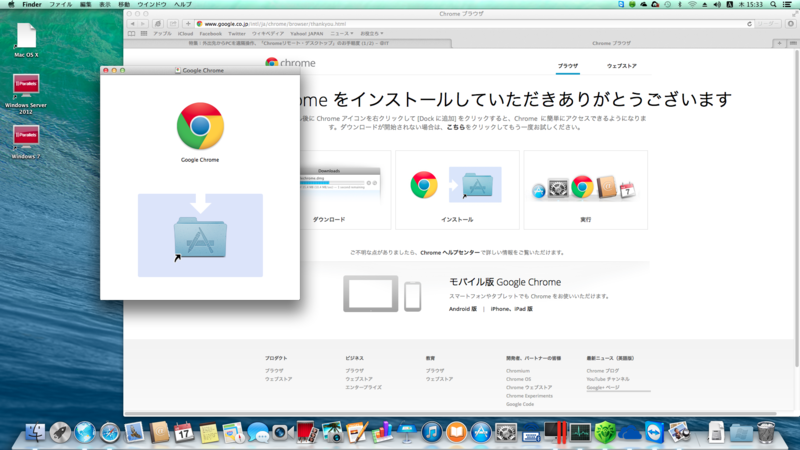Image resolution: width=800 pixels, height=450 pixels.
Task: Click the reload button in Safari address bar
Action: point(749,24)
